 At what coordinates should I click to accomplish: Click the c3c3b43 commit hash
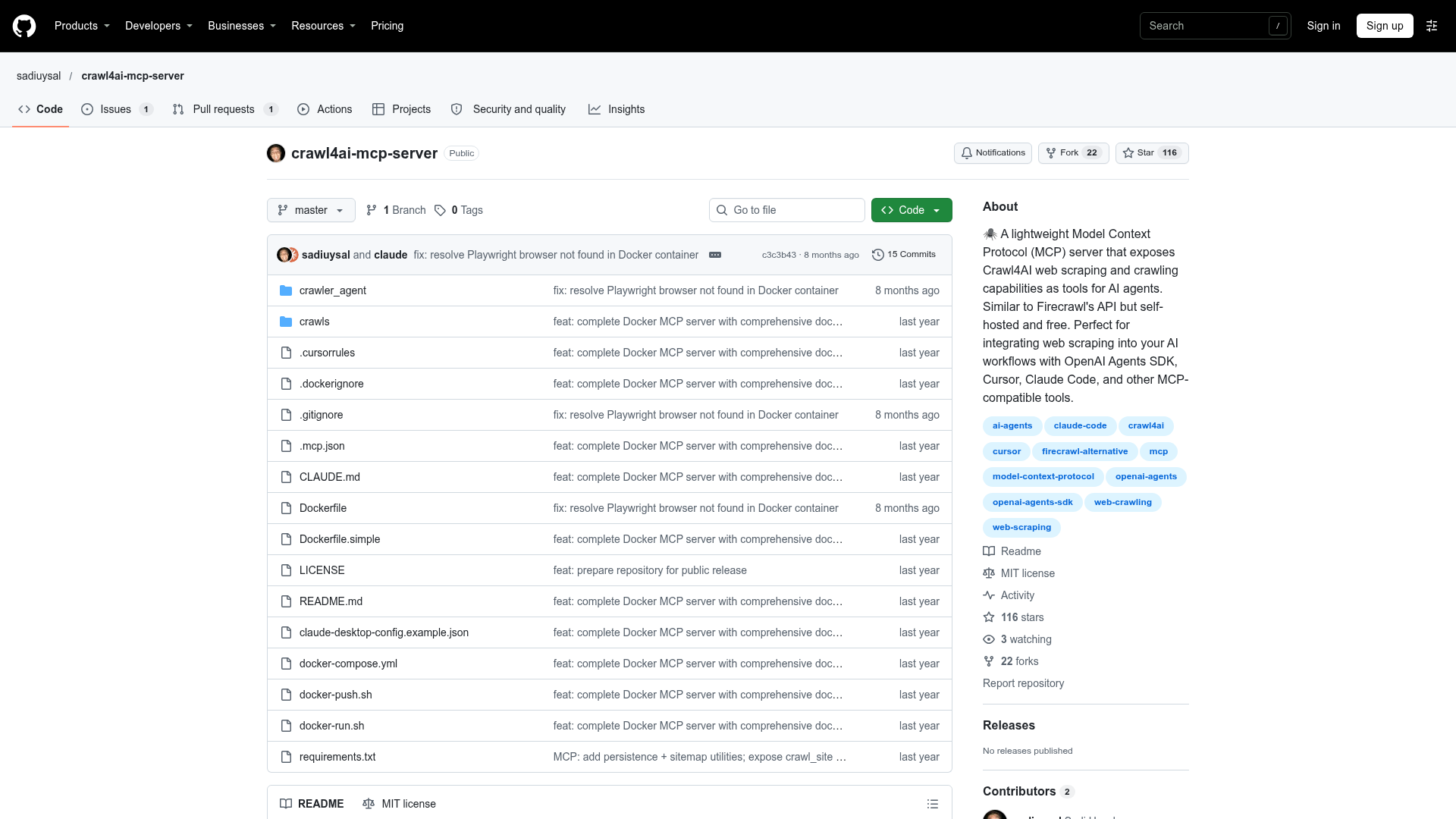tap(779, 255)
